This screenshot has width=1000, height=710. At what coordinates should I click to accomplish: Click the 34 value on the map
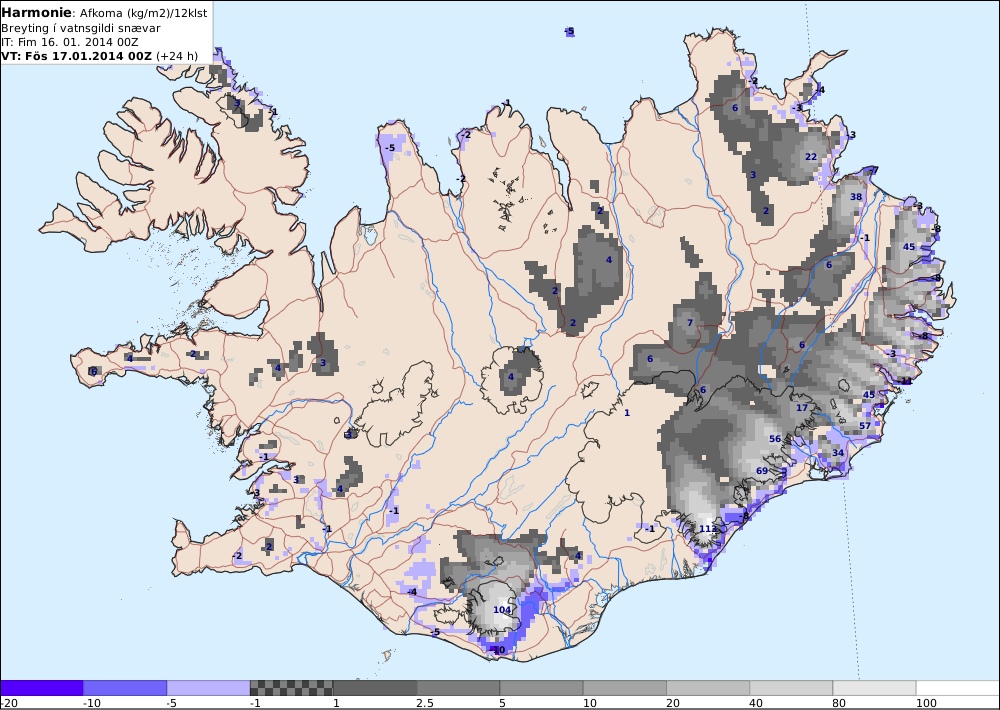click(838, 453)
